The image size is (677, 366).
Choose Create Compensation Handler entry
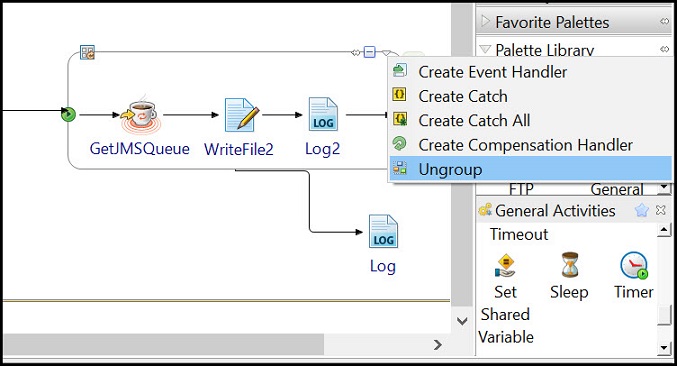point(531,145)
